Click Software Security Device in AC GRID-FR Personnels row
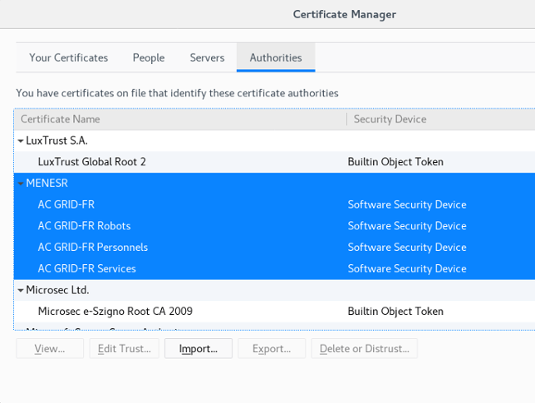This screenshot has width=535, height=403. pyautogui.click(x=407, y=247)
